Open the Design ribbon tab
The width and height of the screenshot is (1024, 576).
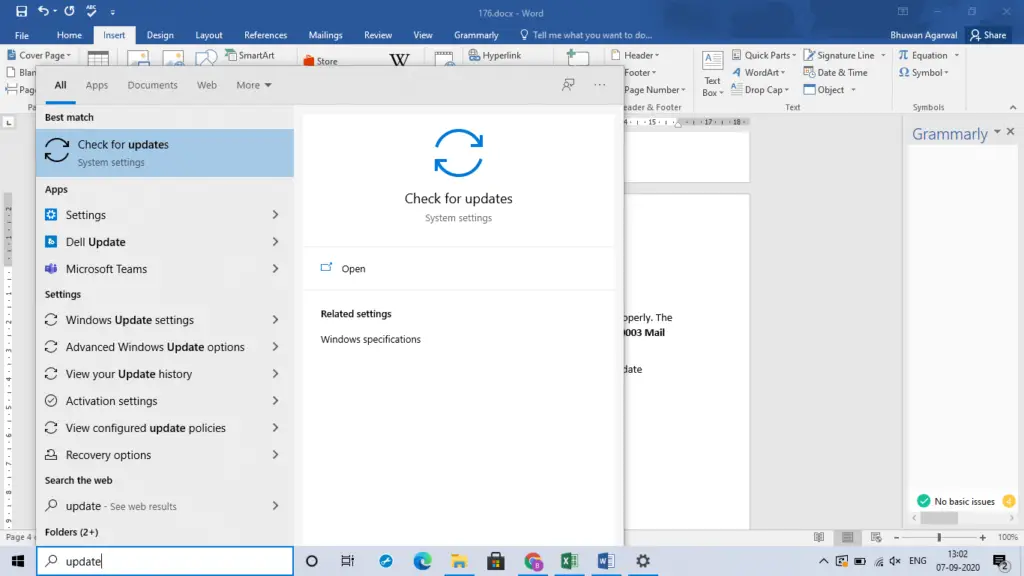tap(160, 35)
